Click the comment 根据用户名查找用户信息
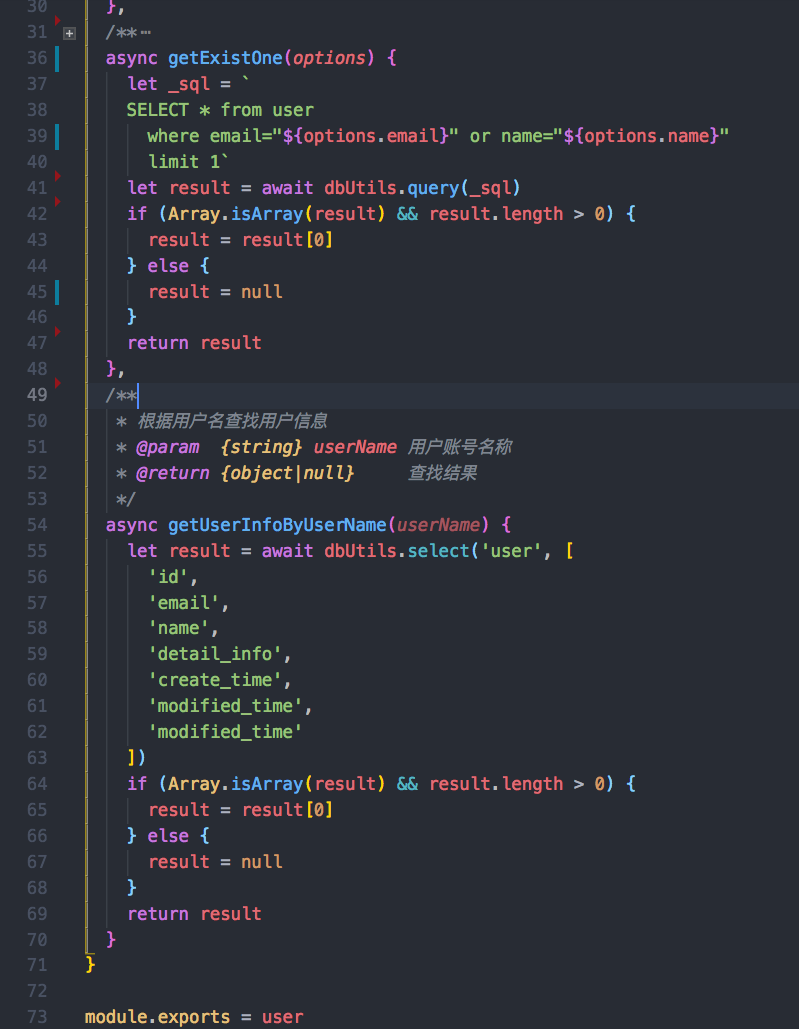Viewport: 799px width, 1029px height. pyautogui.click(x=232, y=421)
